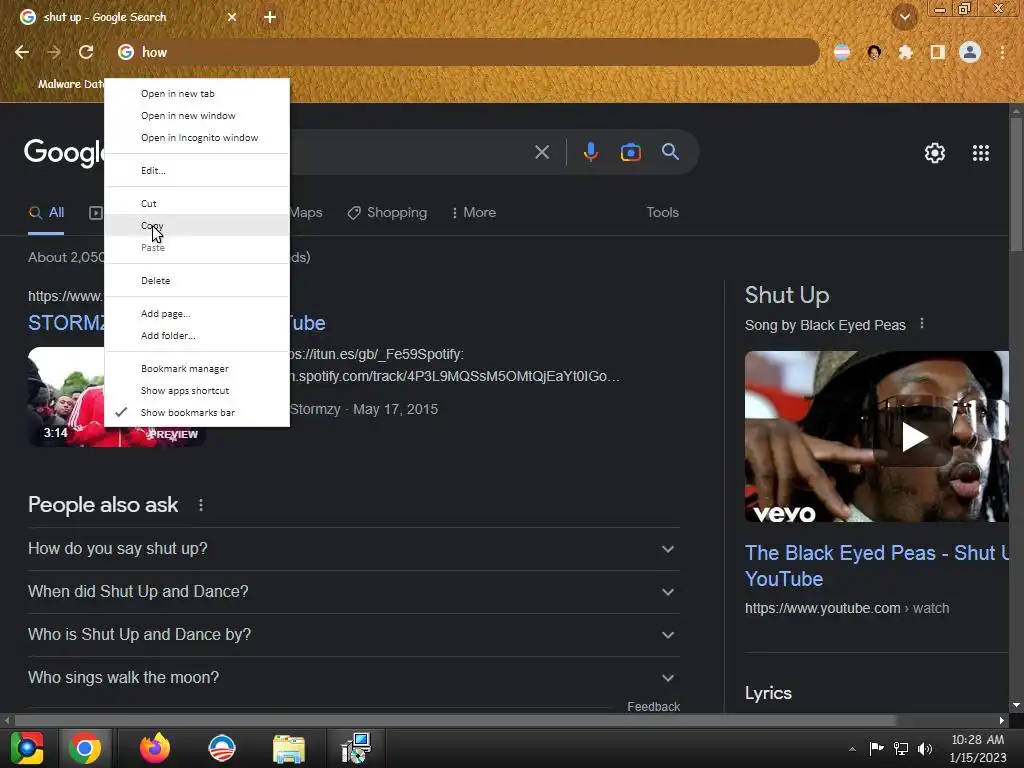Open network icon in system tray
Image resolution: width=1024 pixels, height=768 pixels.
pos(901,748)
